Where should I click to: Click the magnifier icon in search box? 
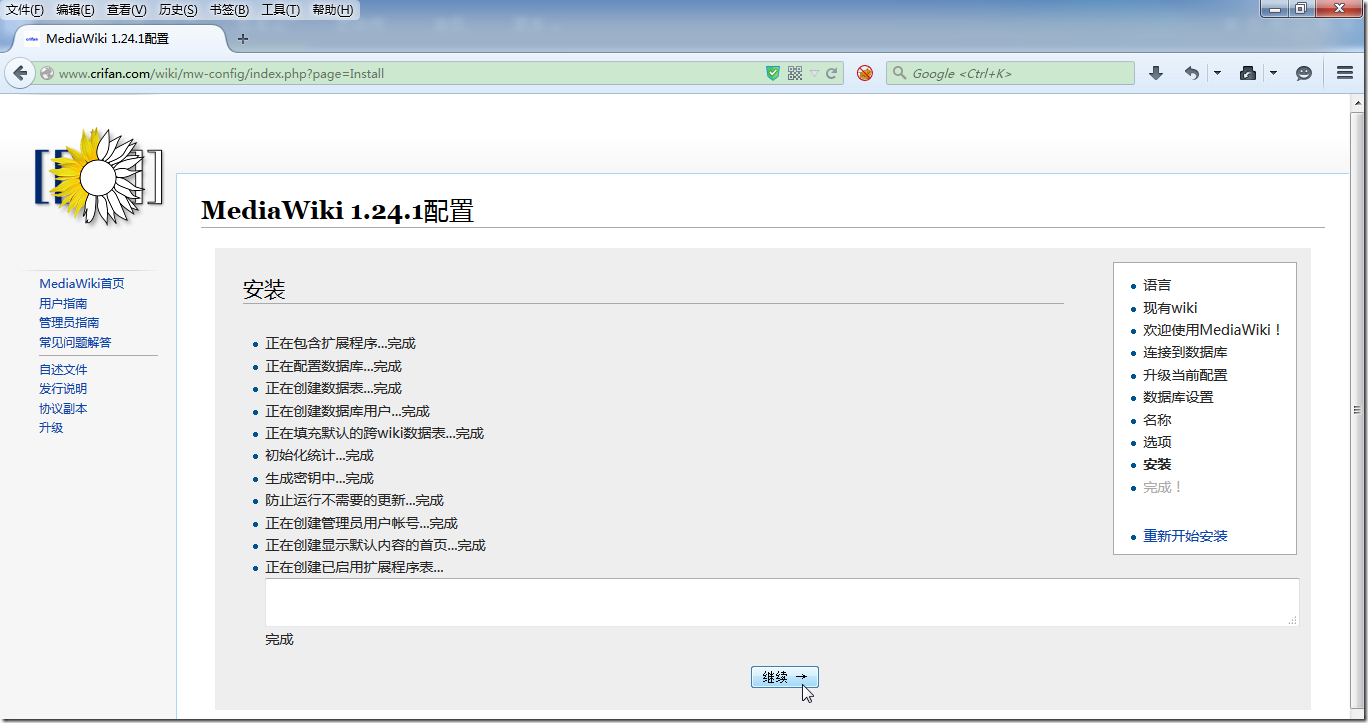coord(899,73)
